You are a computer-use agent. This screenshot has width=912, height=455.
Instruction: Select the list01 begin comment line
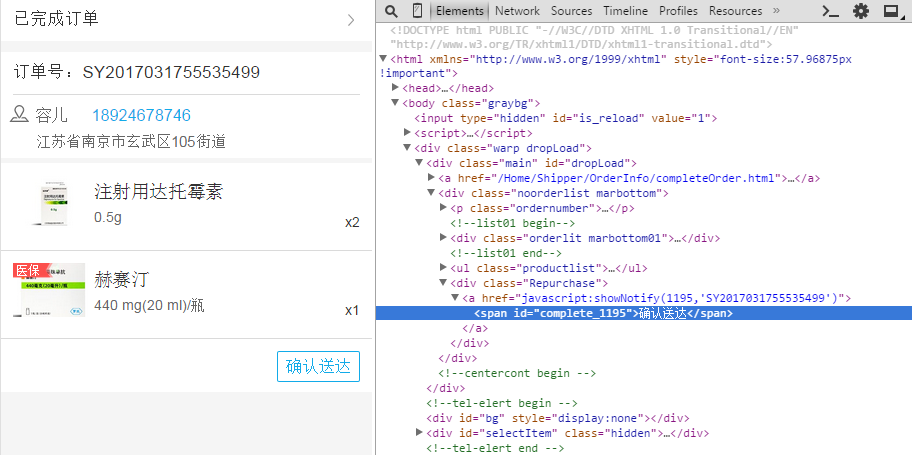(513, 223)
